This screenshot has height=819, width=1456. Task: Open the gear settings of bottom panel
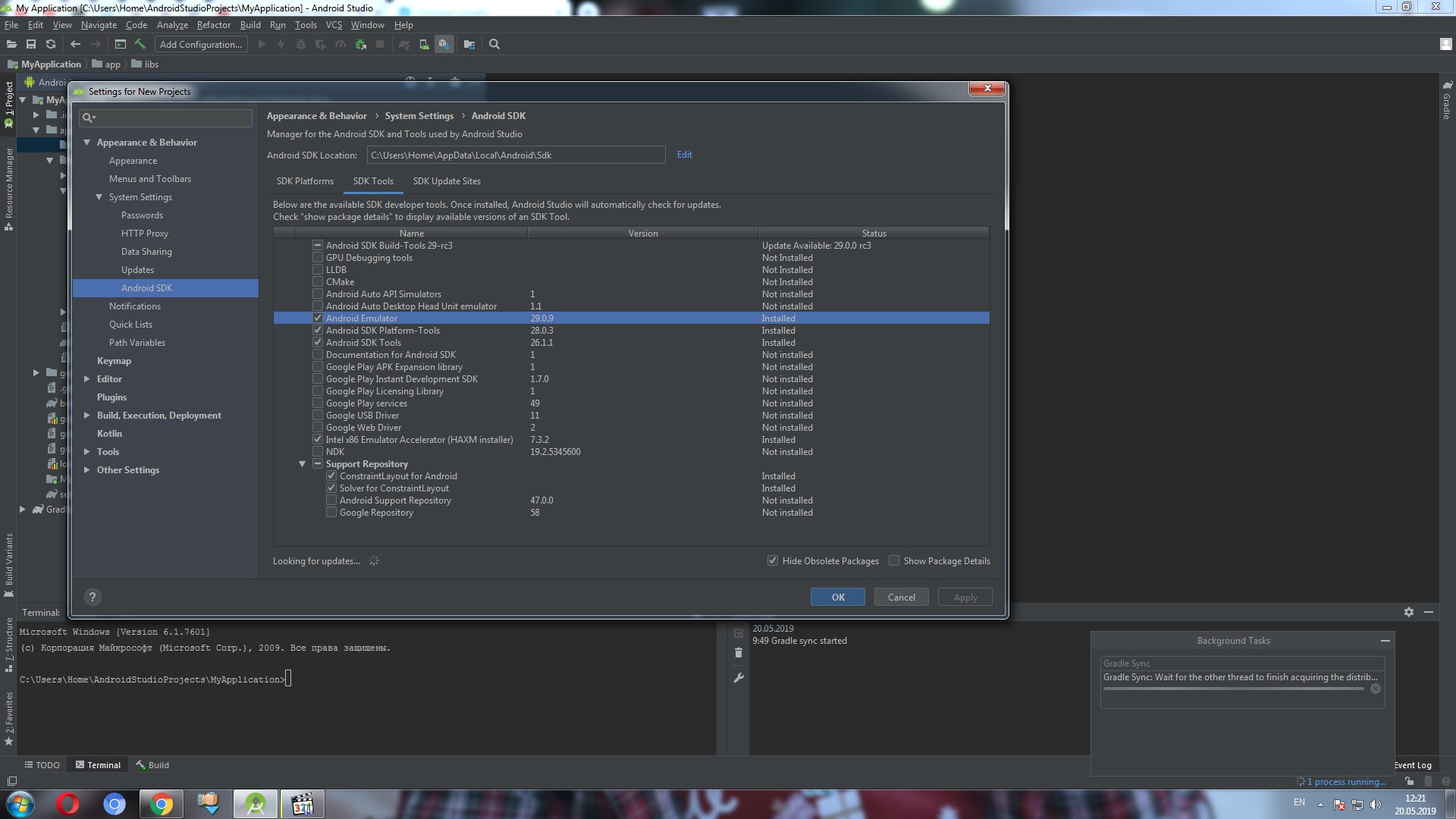pos(1409,612)
